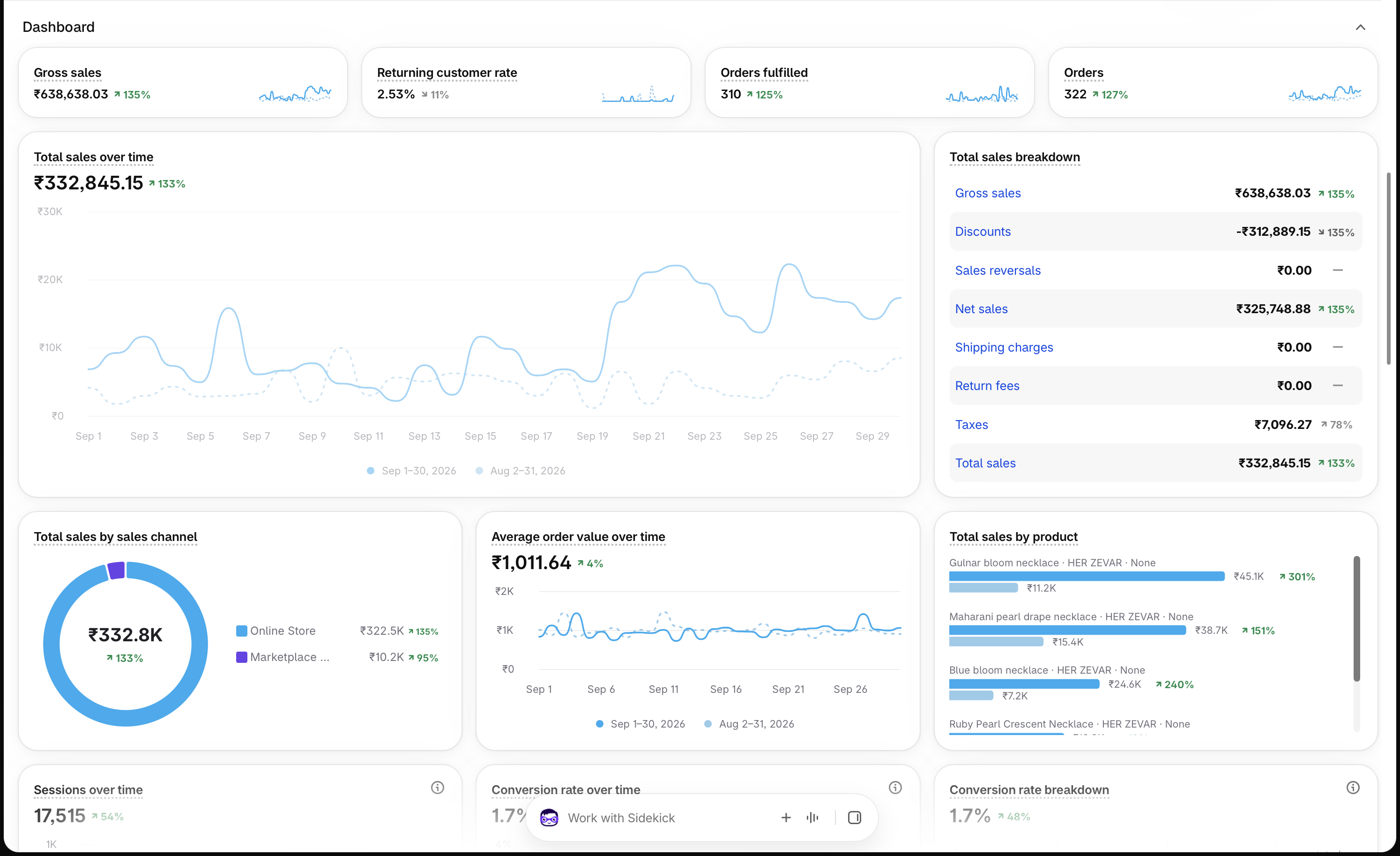
Task: Toggle the Aug 2–31, 2026 legend in Total sales chart
Action: tap(520, 471)
